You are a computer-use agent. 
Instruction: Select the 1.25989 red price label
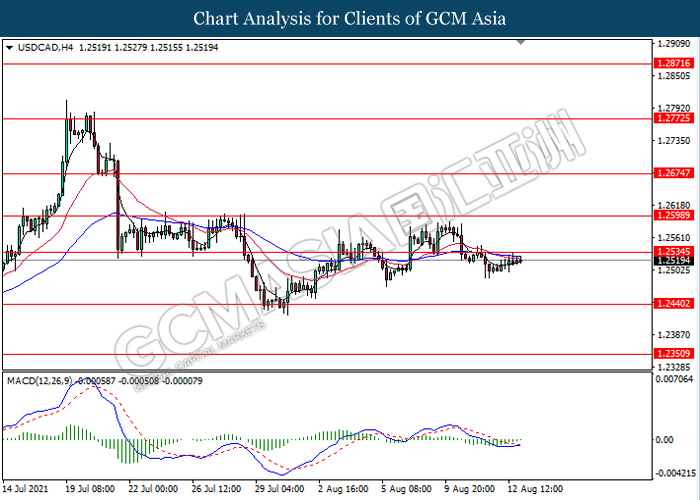[674, 215]
